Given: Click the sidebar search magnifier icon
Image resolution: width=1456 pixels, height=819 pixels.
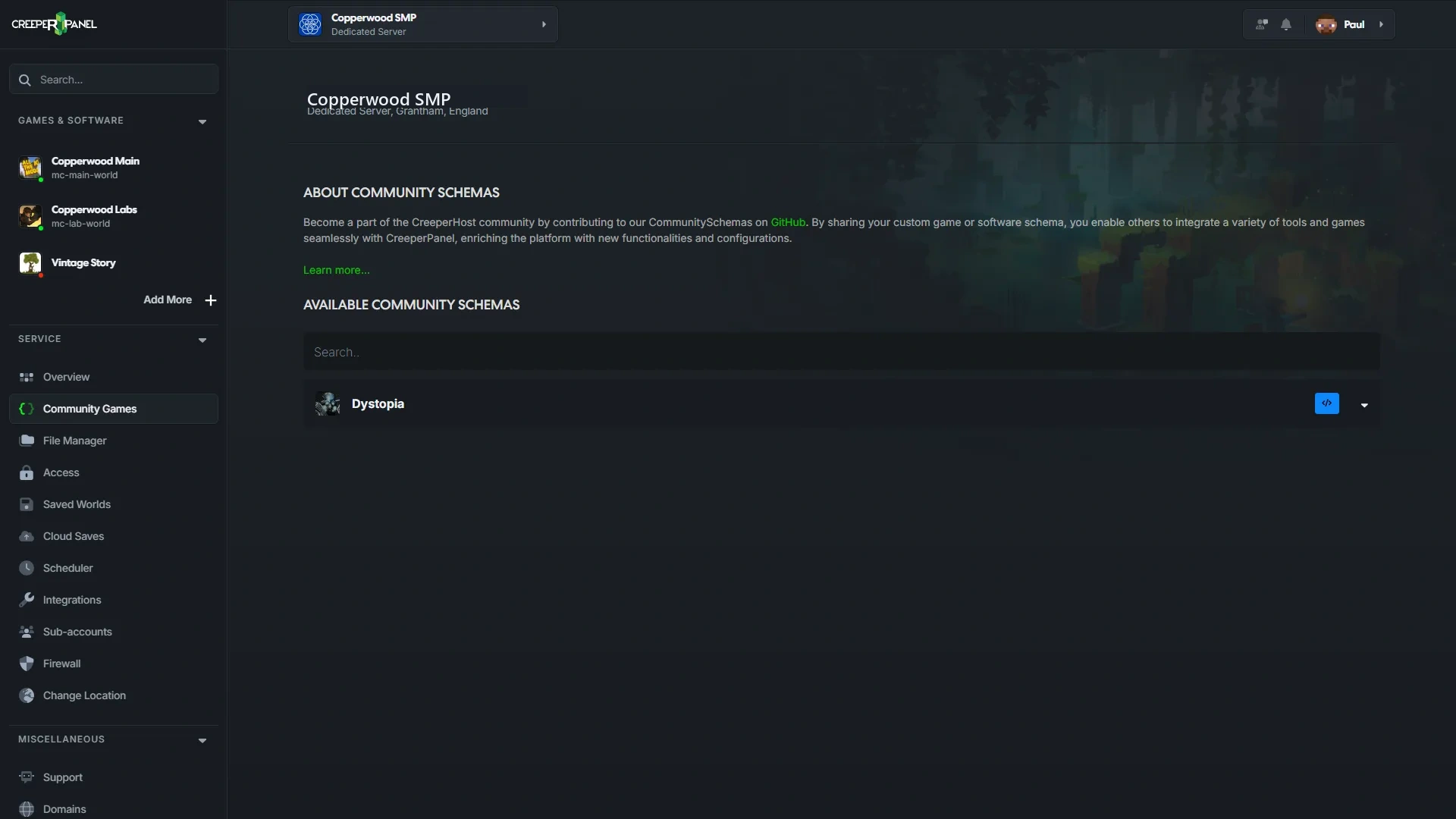Looking at the screenshot, I should tap(25, 80).
